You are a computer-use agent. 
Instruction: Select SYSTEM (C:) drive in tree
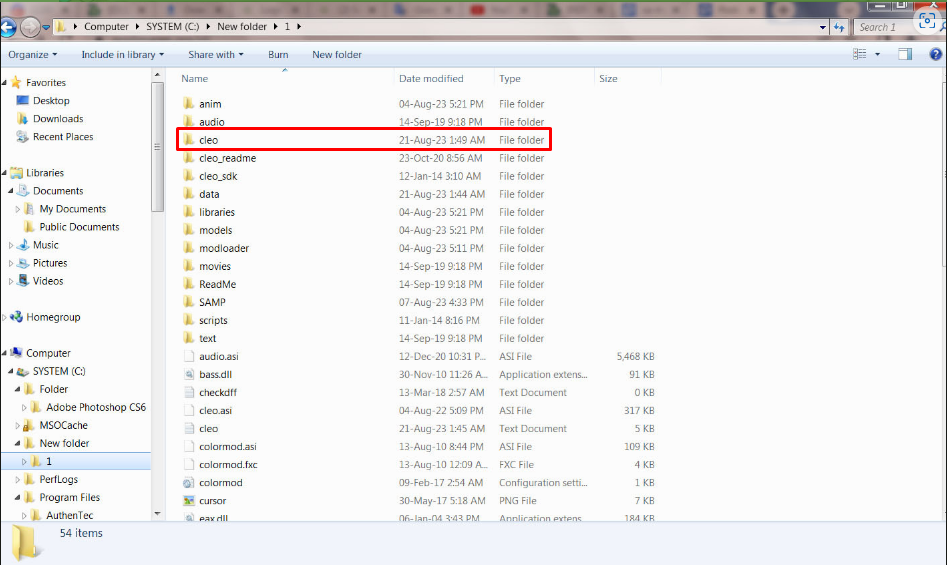pyautogui.click(x=59, y=371)
